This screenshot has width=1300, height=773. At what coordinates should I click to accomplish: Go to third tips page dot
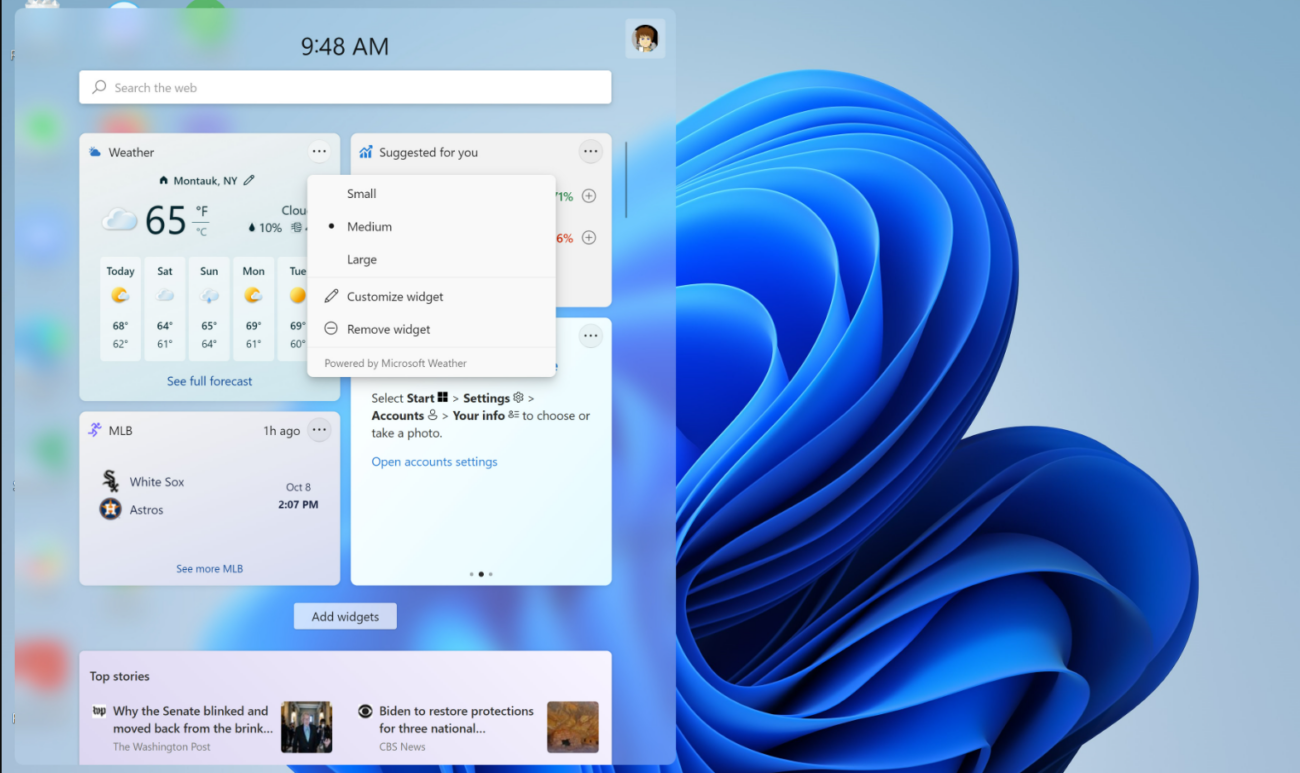click(491, 574)
